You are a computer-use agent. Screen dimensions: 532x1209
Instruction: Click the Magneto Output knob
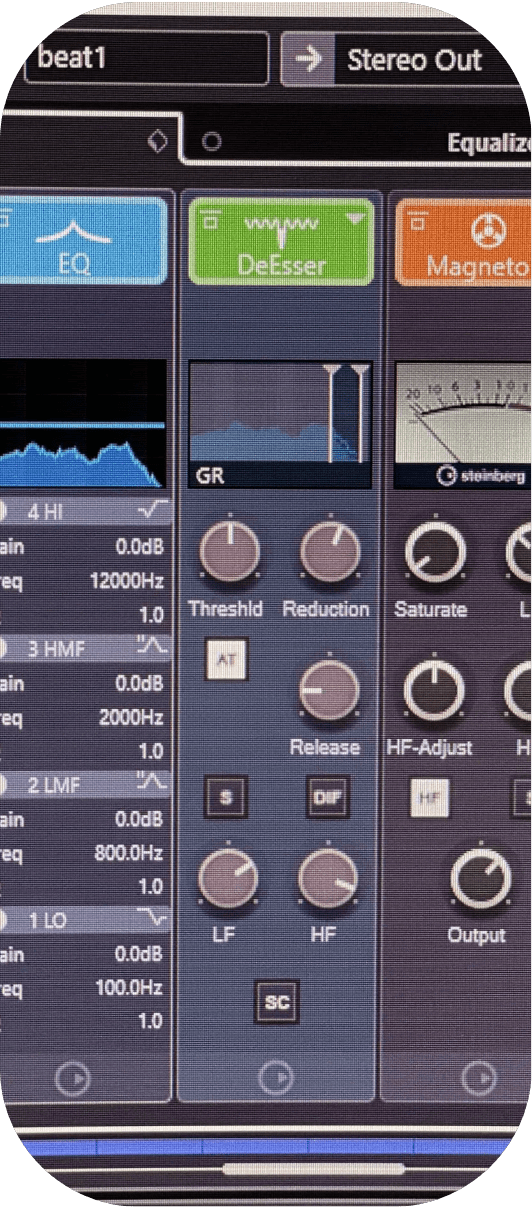[481, 880]
